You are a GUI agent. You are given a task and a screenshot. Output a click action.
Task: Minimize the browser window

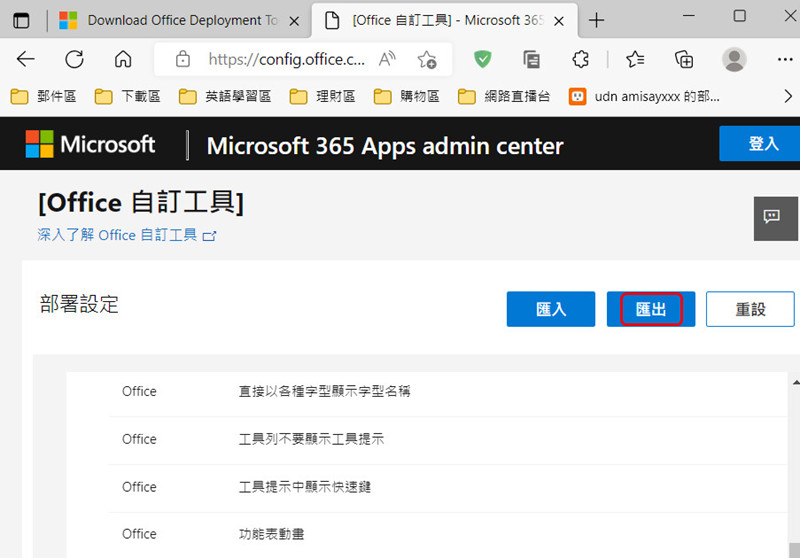tap(689, 16)
